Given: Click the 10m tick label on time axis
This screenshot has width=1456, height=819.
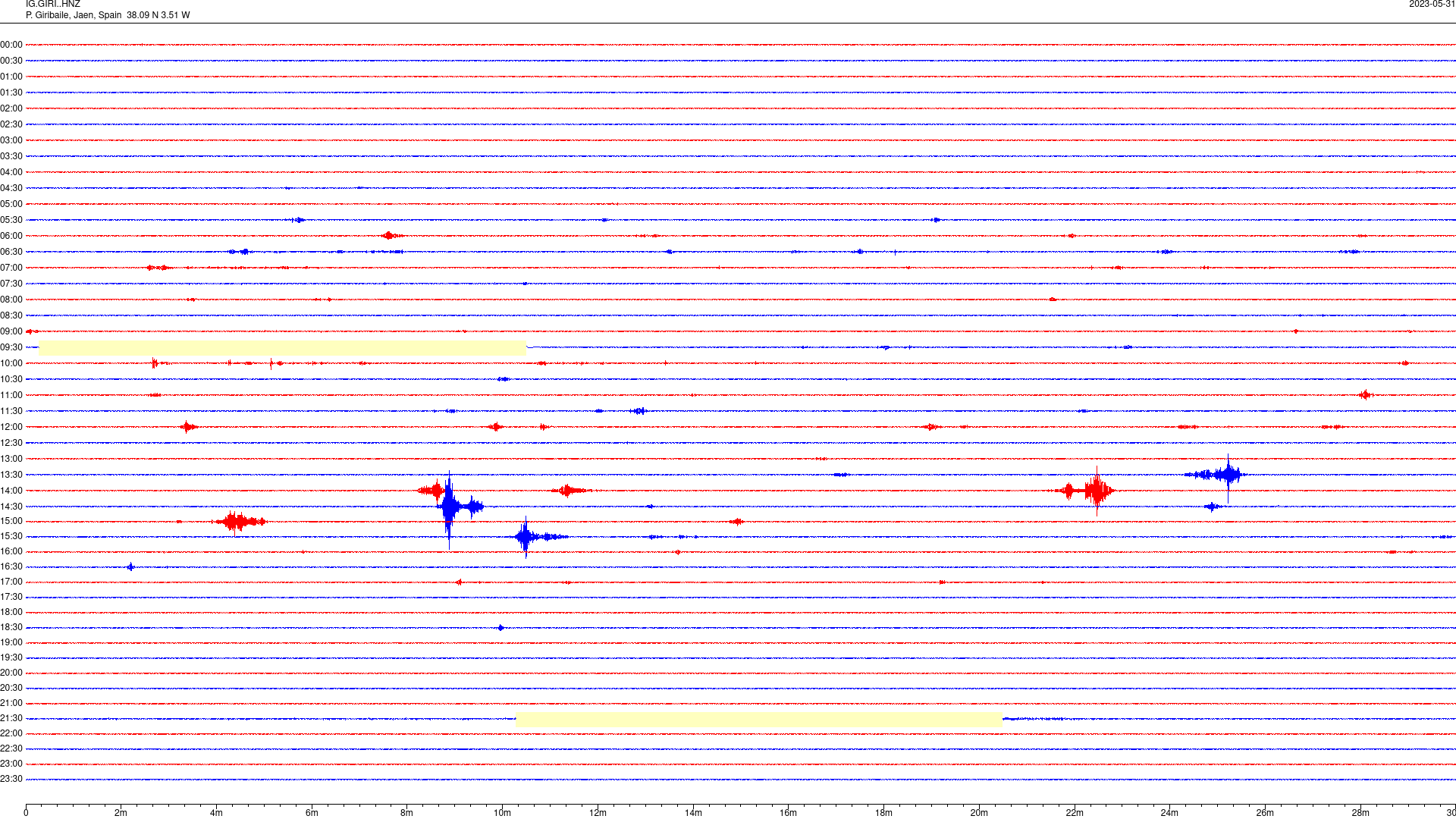Looking at the screenshot, I should tap(502, 813).
